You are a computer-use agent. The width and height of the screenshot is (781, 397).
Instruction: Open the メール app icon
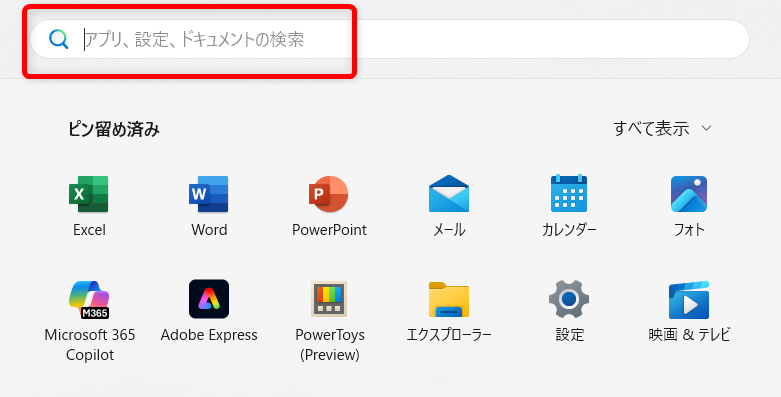tap(449, 194)
